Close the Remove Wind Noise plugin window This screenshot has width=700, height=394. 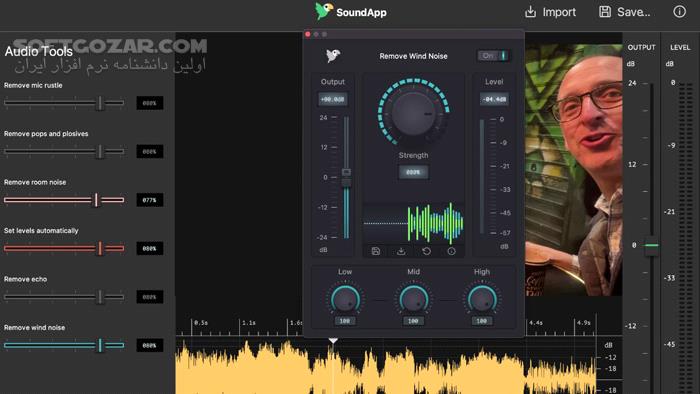[x=308, y=34]
